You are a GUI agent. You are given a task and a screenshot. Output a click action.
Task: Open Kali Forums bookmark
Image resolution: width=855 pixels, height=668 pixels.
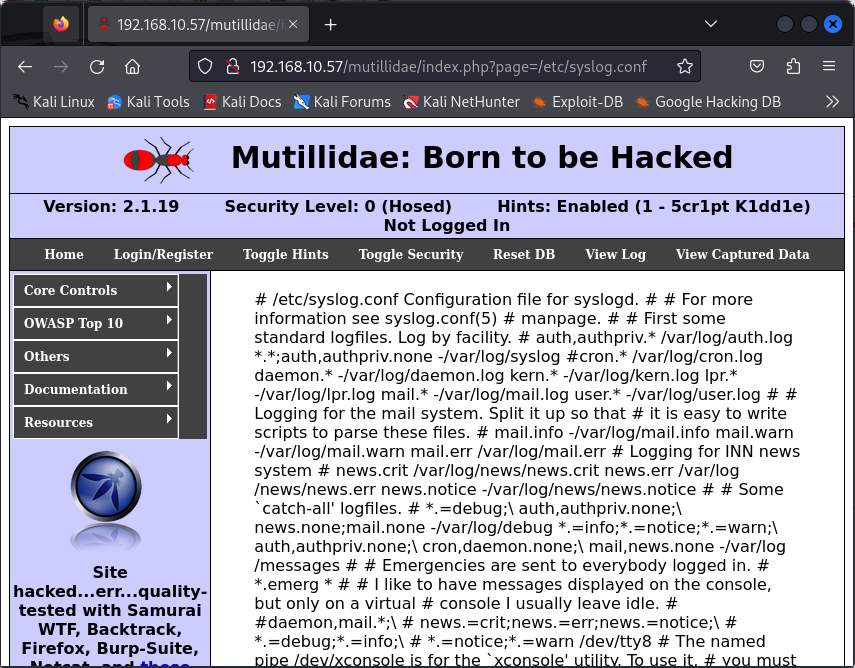coord(342,102)
